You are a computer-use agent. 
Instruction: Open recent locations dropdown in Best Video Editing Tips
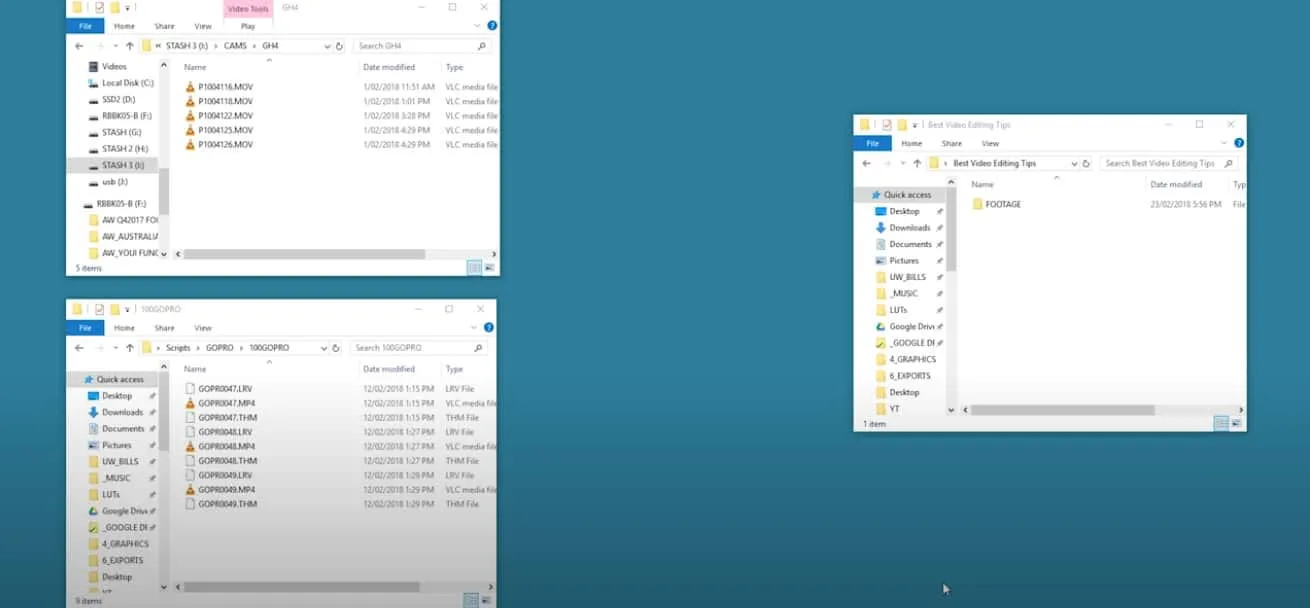tap(904, 163)
